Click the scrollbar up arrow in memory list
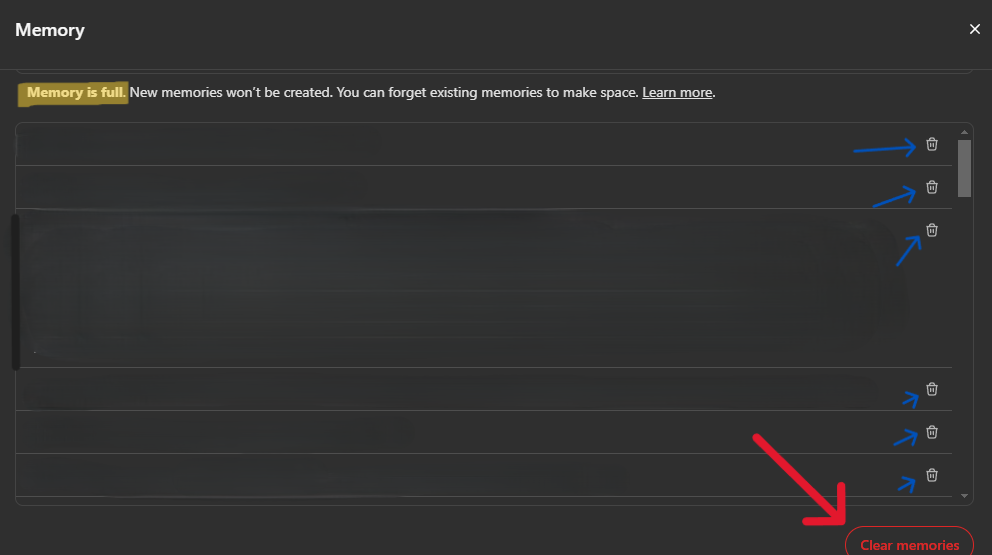 [964, 132]
